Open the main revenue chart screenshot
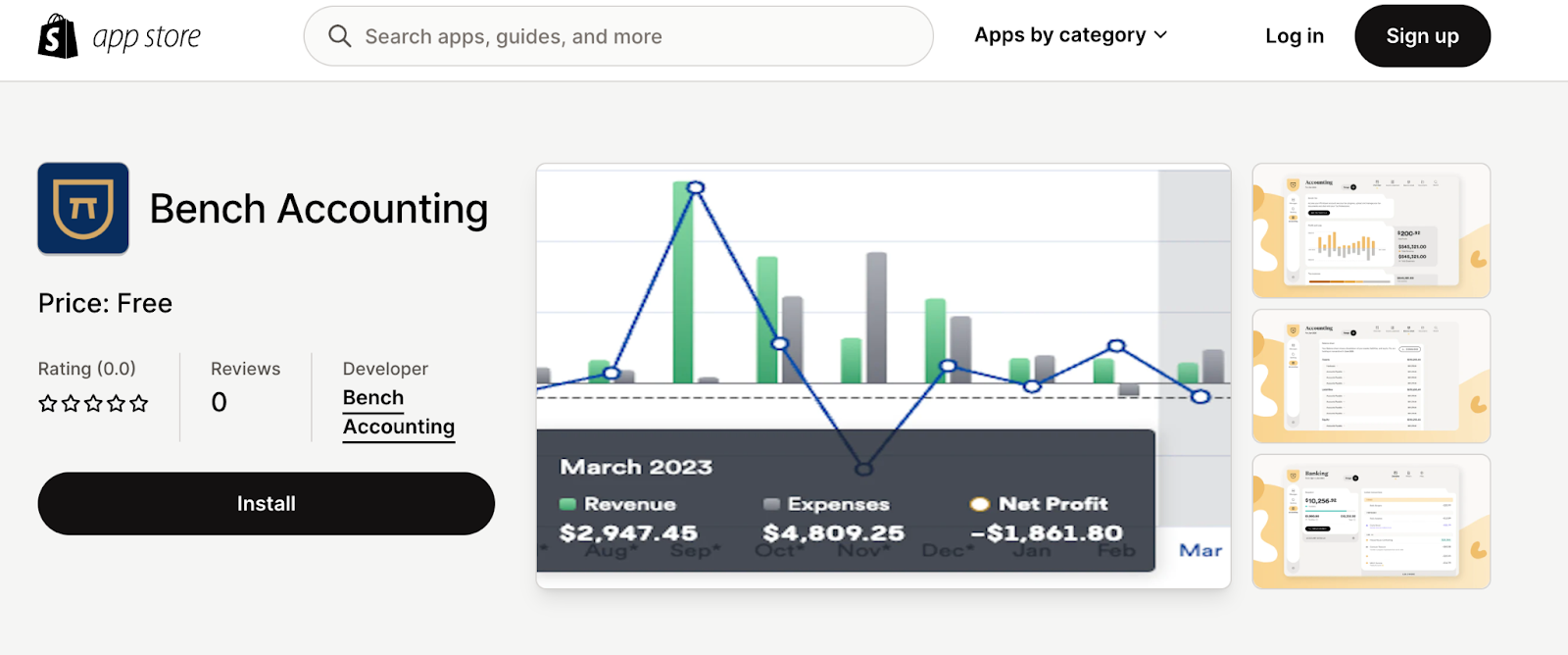 click(883, 377)
